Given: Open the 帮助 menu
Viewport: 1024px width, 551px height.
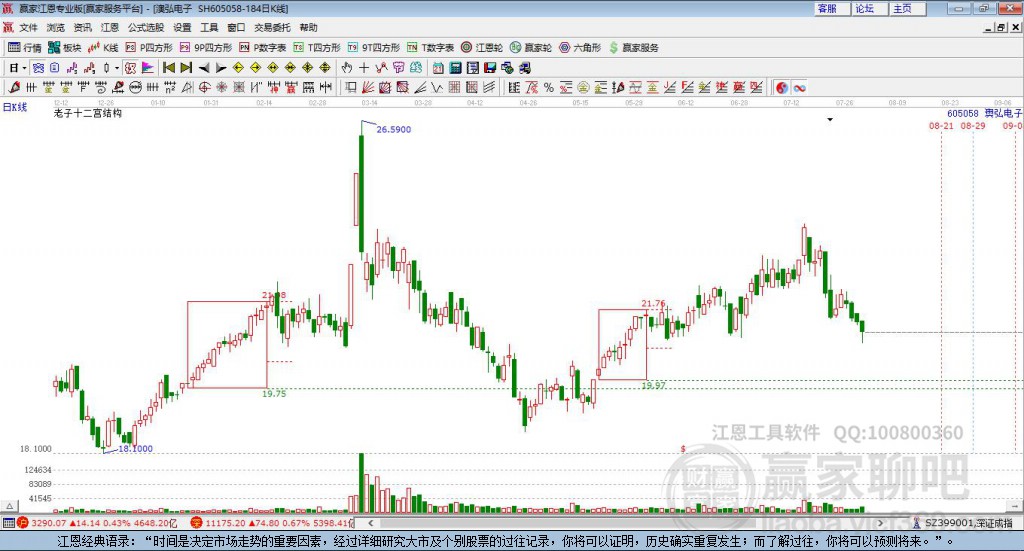Looking at the screenshot, I should coord(308,27).
